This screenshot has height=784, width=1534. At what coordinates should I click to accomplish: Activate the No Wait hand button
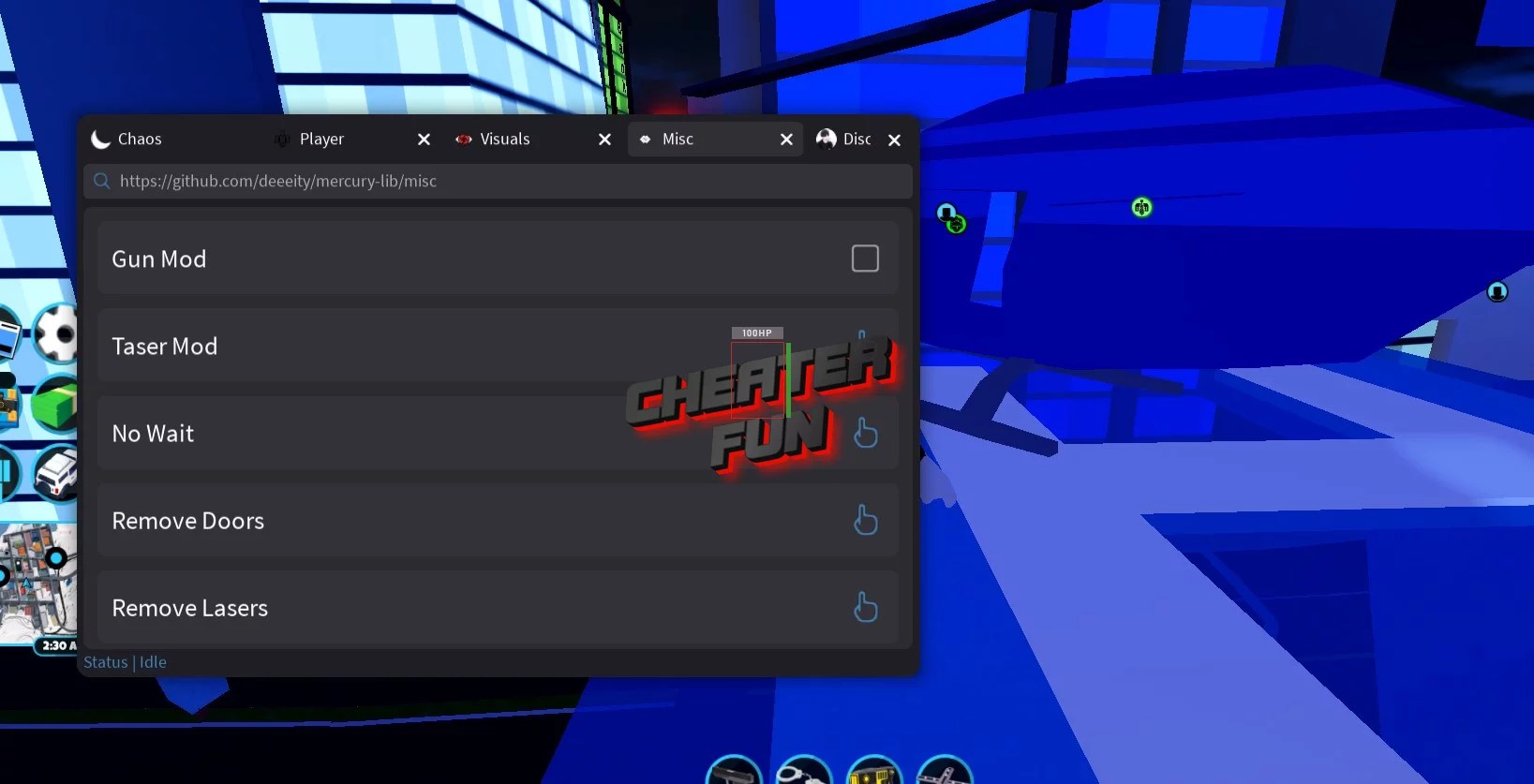(866, 433)
